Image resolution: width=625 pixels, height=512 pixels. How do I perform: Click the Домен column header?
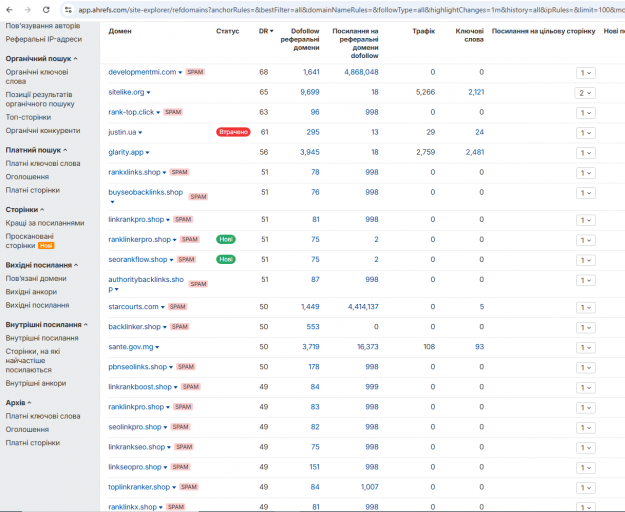pyautogui.click(x=120, y=31)
